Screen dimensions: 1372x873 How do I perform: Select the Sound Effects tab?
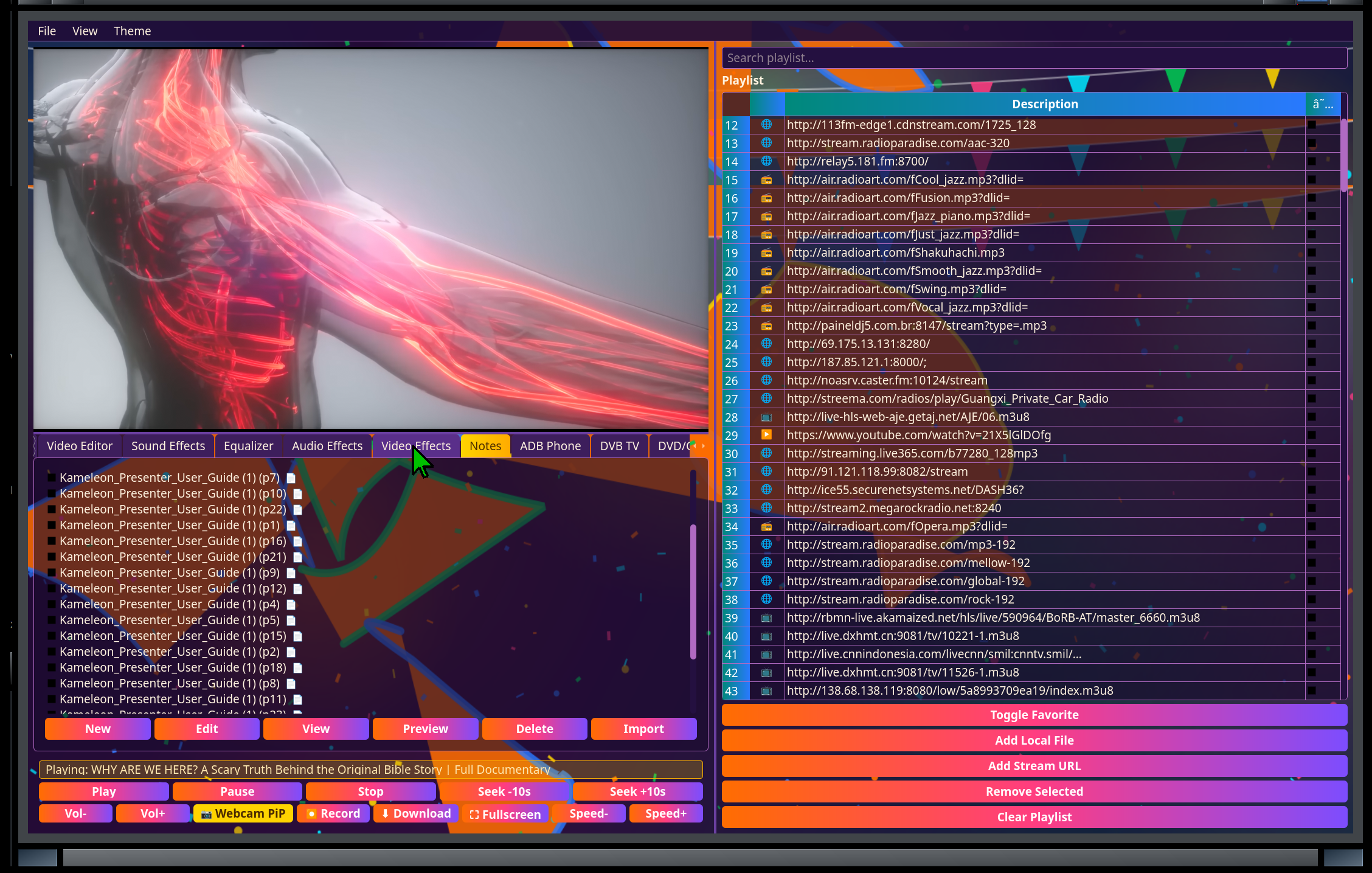coord(168,446)
